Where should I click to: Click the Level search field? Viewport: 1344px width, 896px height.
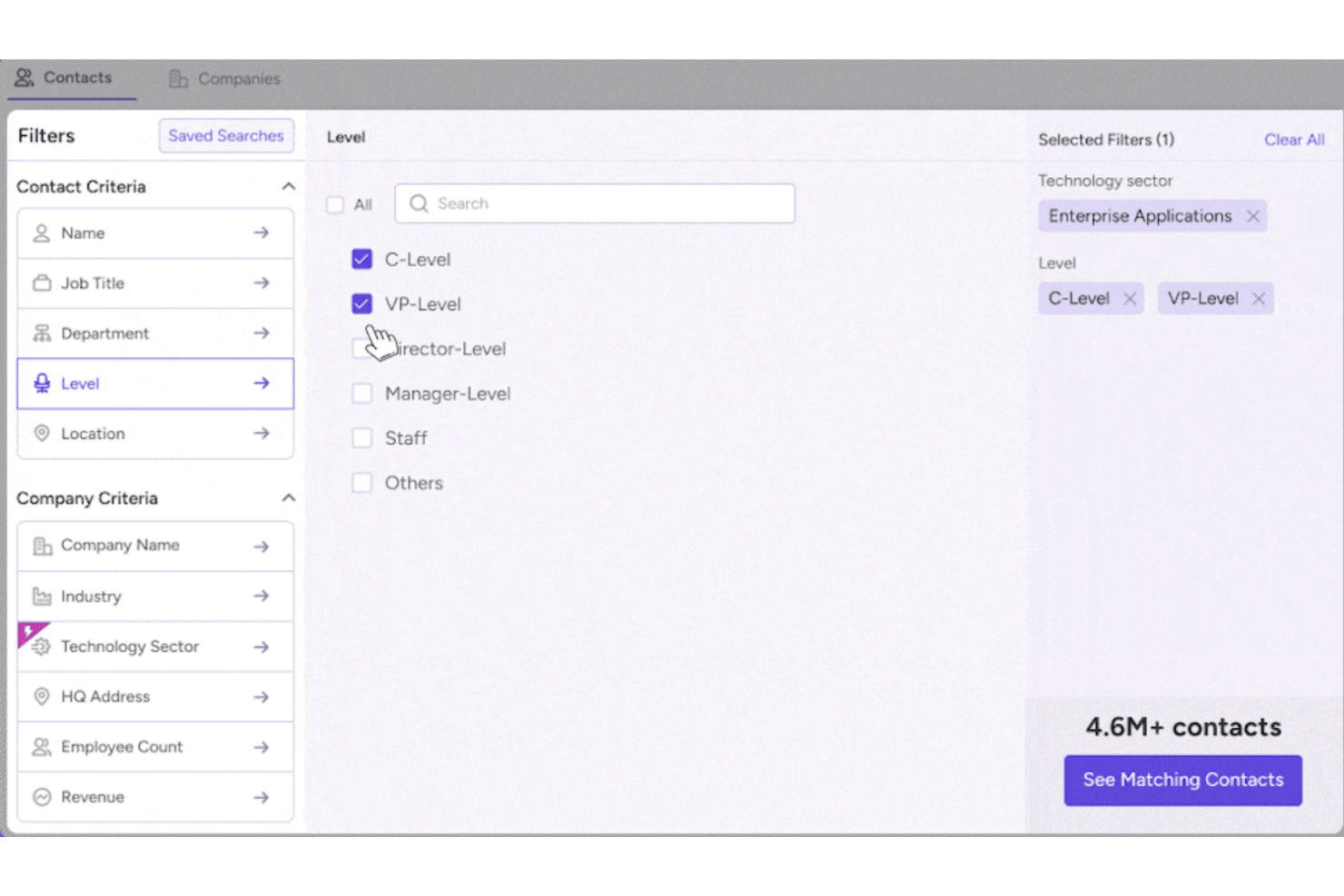595,203
